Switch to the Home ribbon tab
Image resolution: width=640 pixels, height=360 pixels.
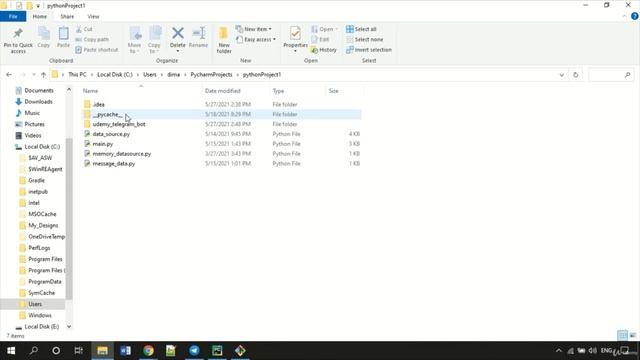click(x=40, y=16)
